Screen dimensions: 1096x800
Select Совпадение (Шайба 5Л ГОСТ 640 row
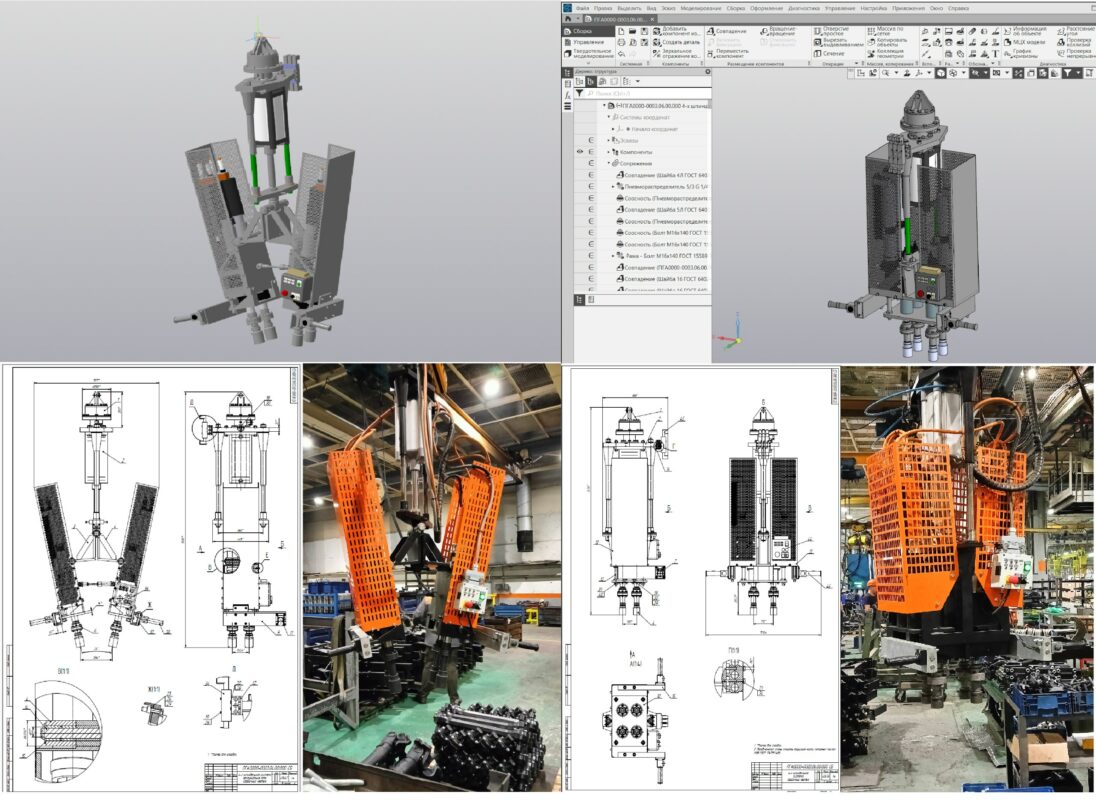pos(661,210)
